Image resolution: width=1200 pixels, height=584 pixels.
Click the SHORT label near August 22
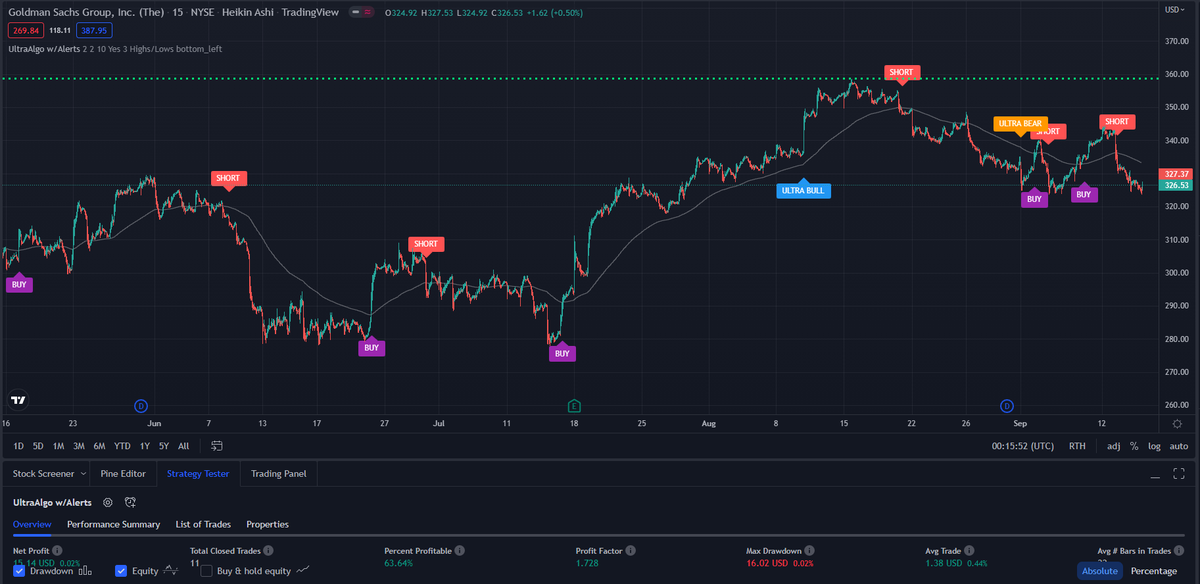pyautogui.click(x=902, y=73)
